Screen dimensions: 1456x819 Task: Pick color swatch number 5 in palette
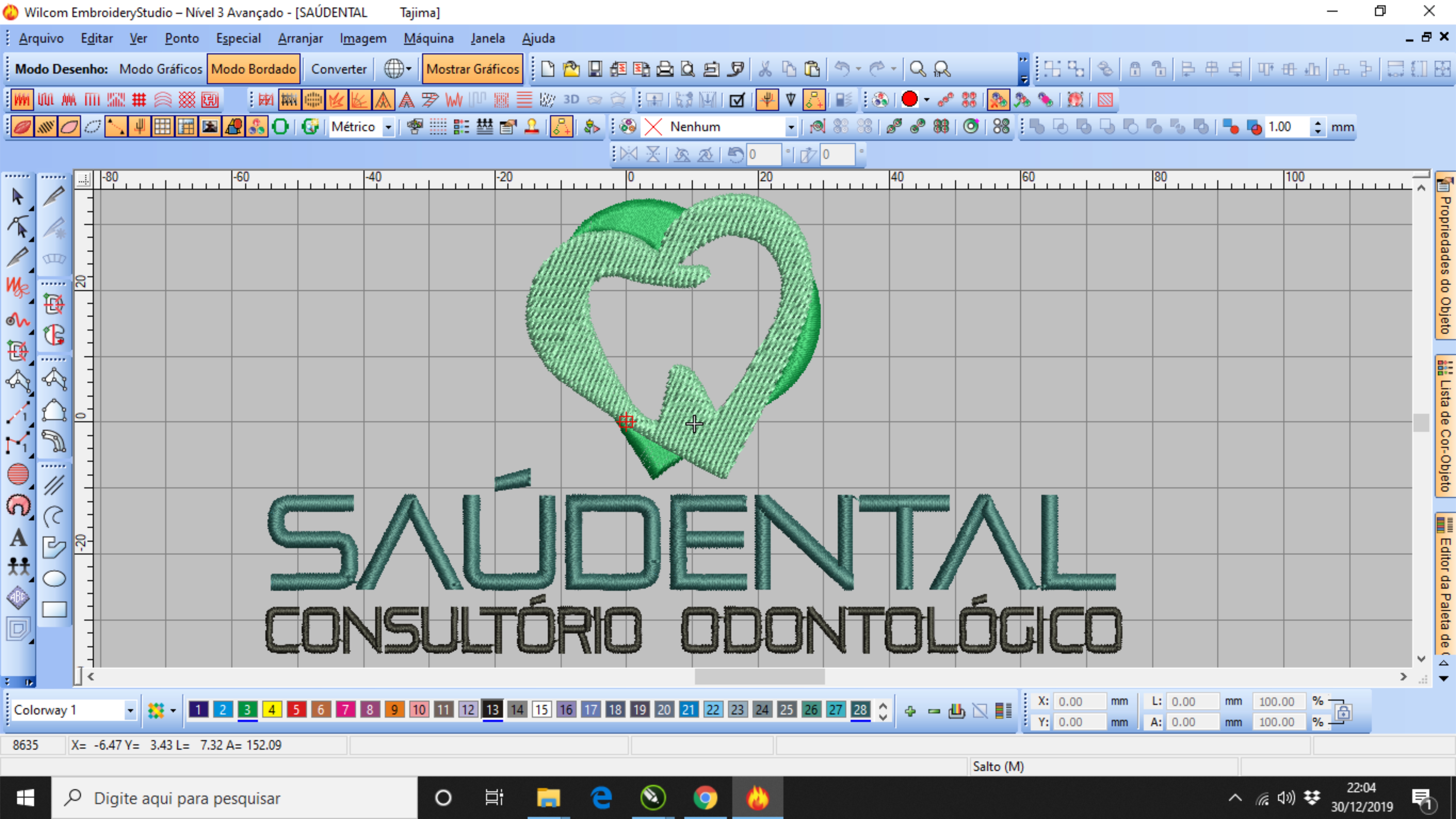296,709
